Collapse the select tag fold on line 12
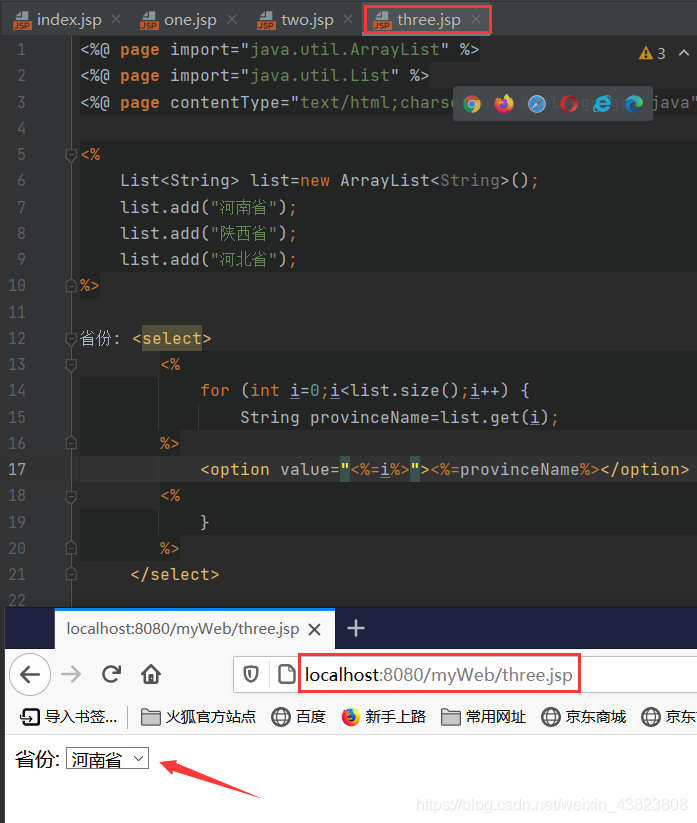This screenshot has width=697, height=823. pyautogui.click(x=71, y=339)
